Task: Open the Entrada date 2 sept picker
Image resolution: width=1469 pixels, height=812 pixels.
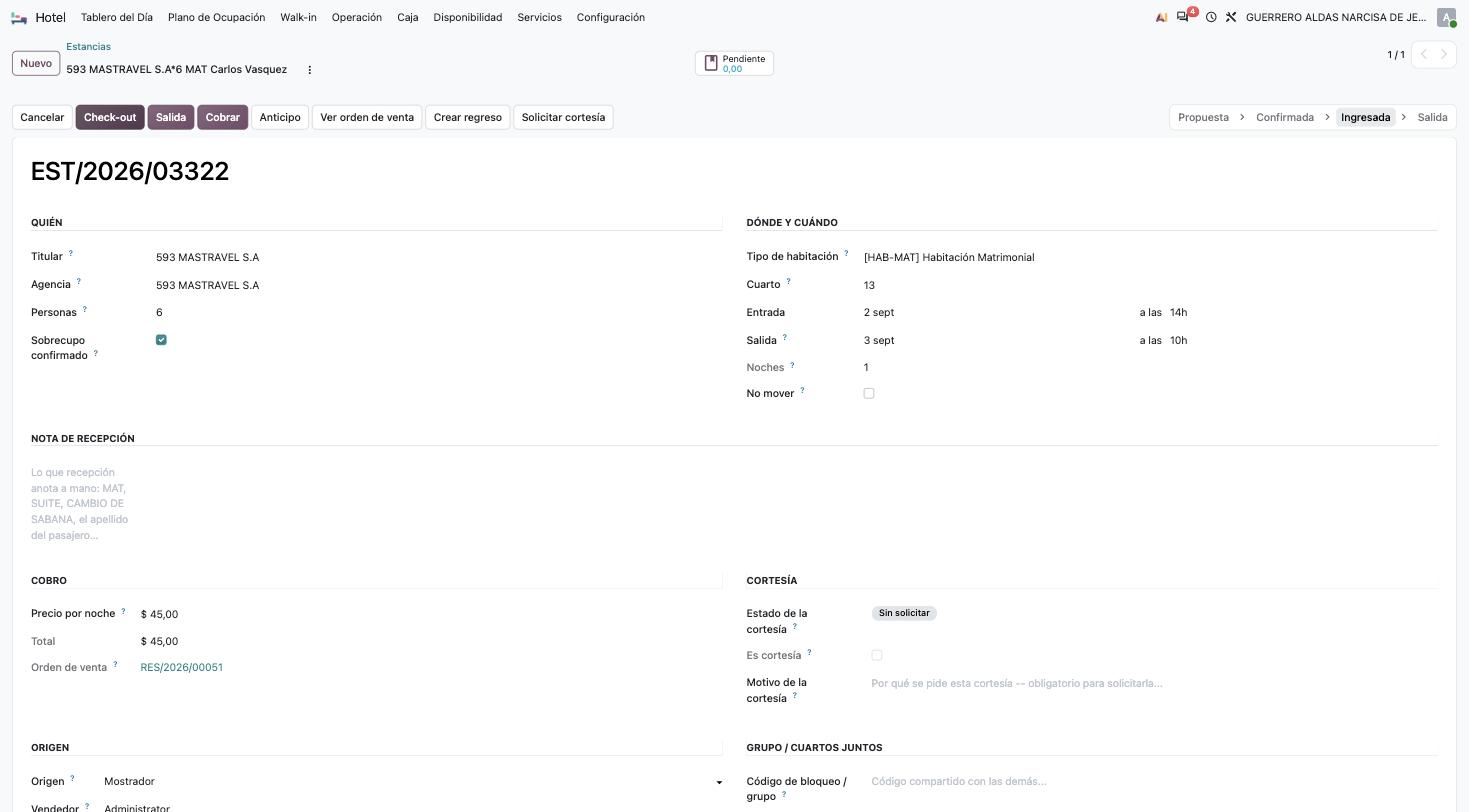Action: click(x=879, y=312)
